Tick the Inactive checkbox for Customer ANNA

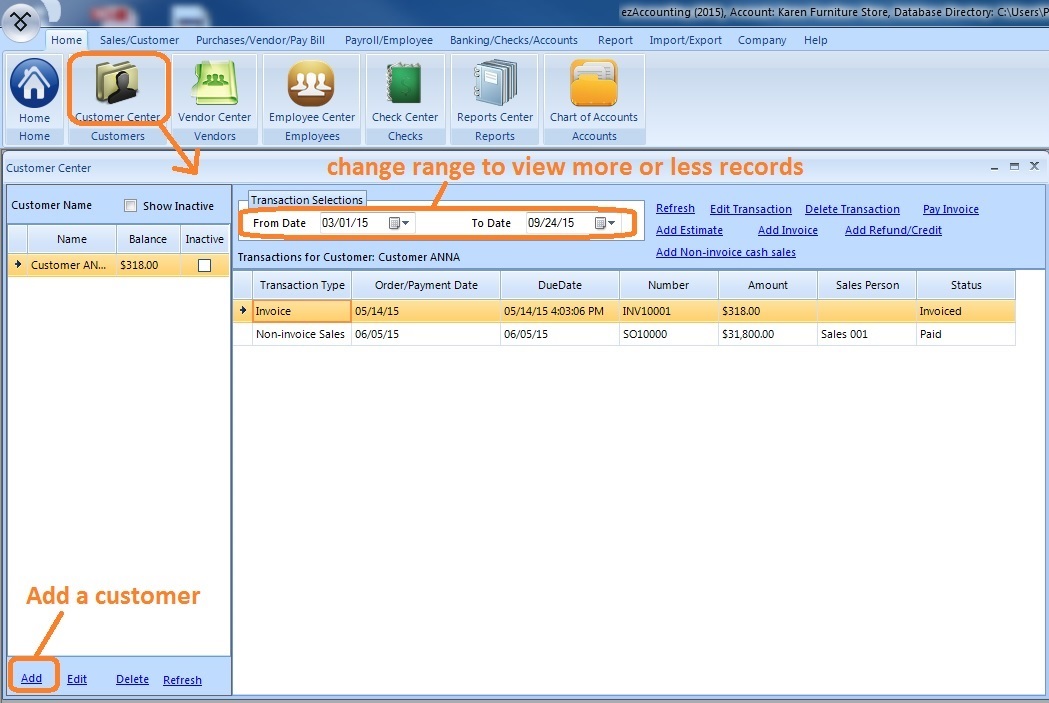point(204,266)
